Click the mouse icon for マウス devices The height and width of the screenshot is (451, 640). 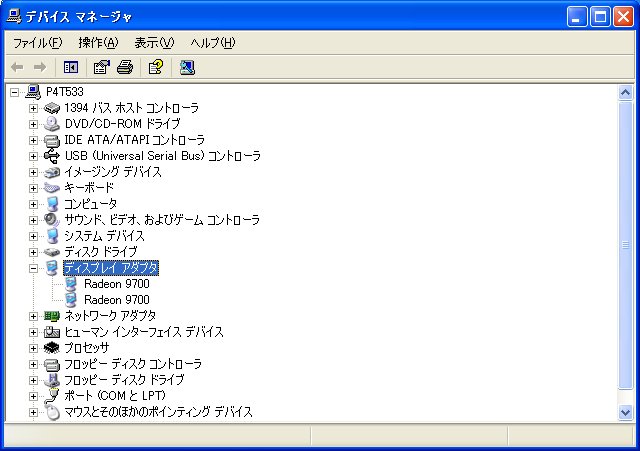tap(52, 412)
